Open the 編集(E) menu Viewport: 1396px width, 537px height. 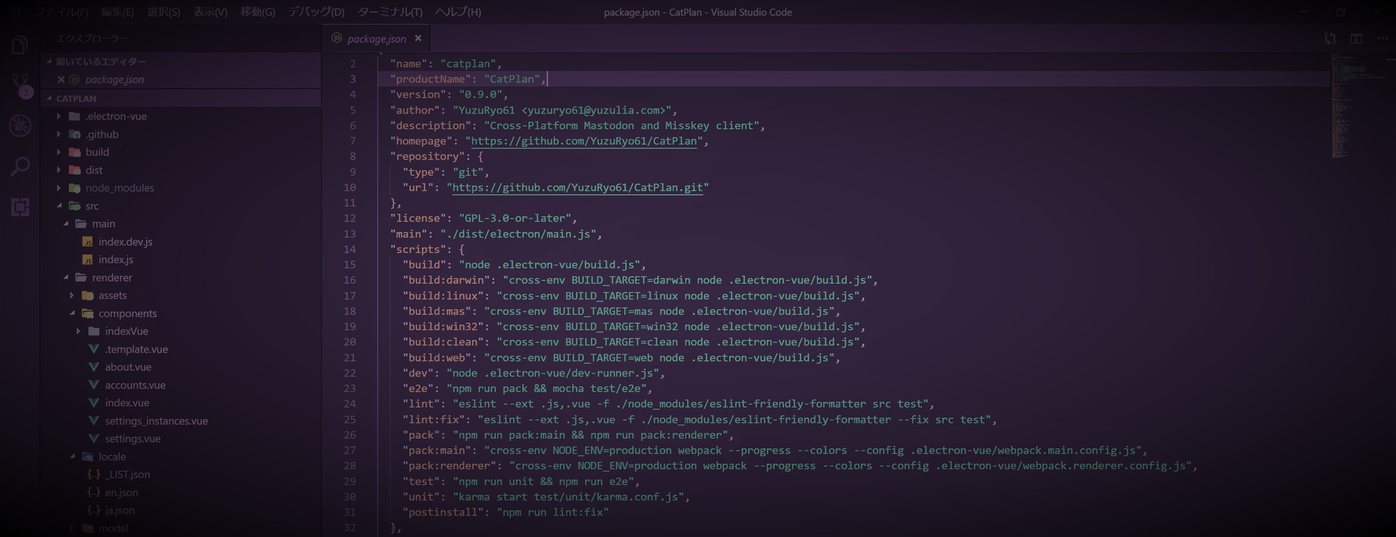pos(117,12)
